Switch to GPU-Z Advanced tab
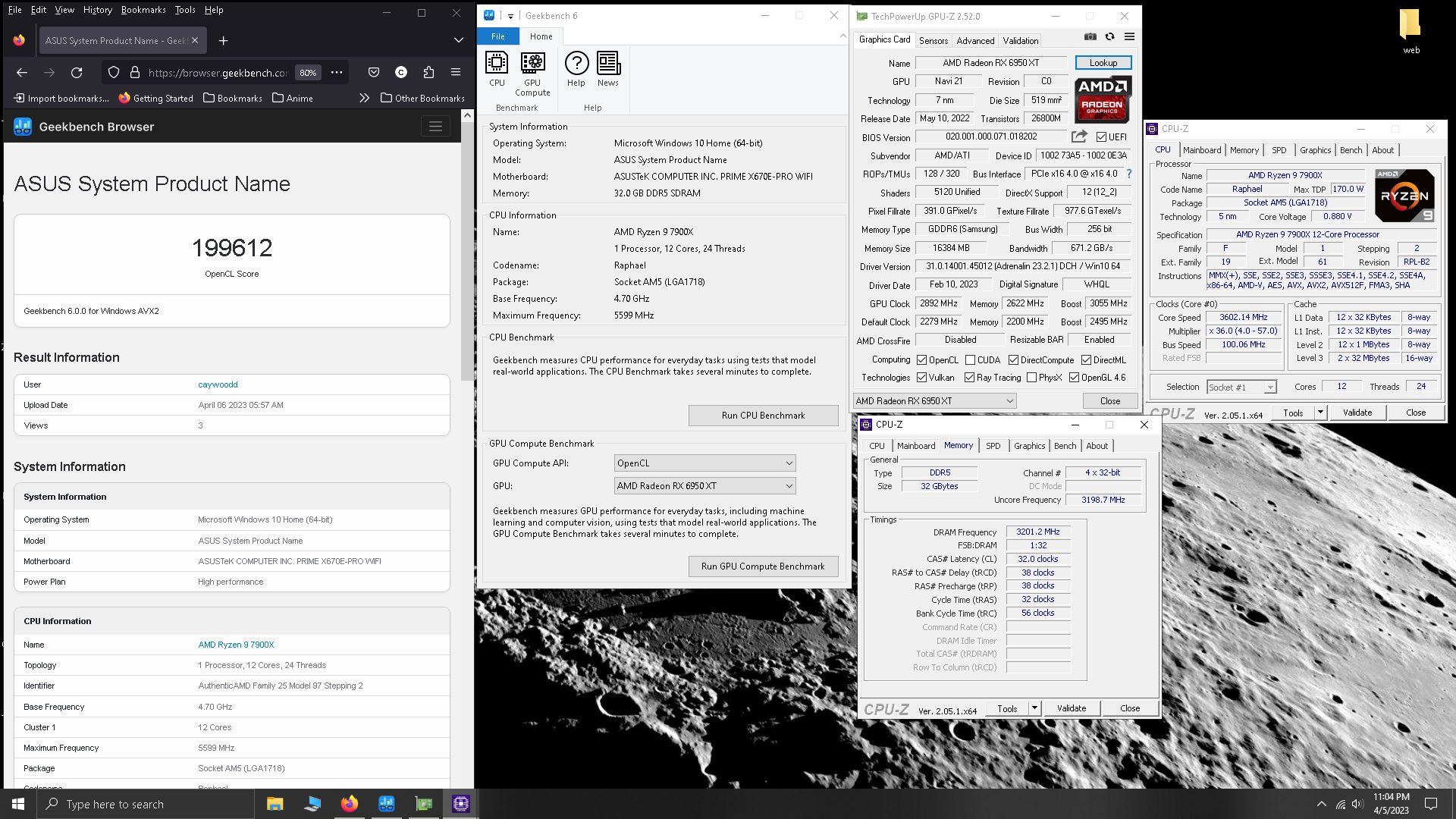Screen dimensions: 1456x819 975,41
